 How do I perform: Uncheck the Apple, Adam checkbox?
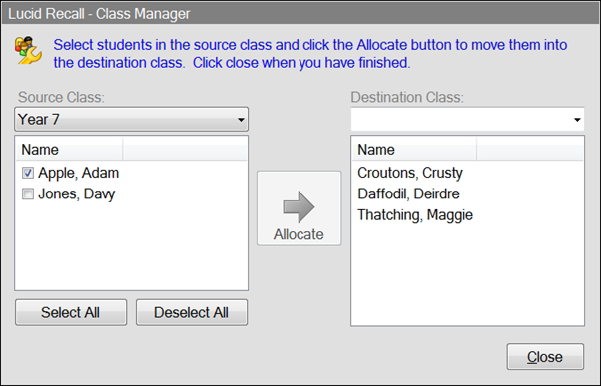point(28,173)
